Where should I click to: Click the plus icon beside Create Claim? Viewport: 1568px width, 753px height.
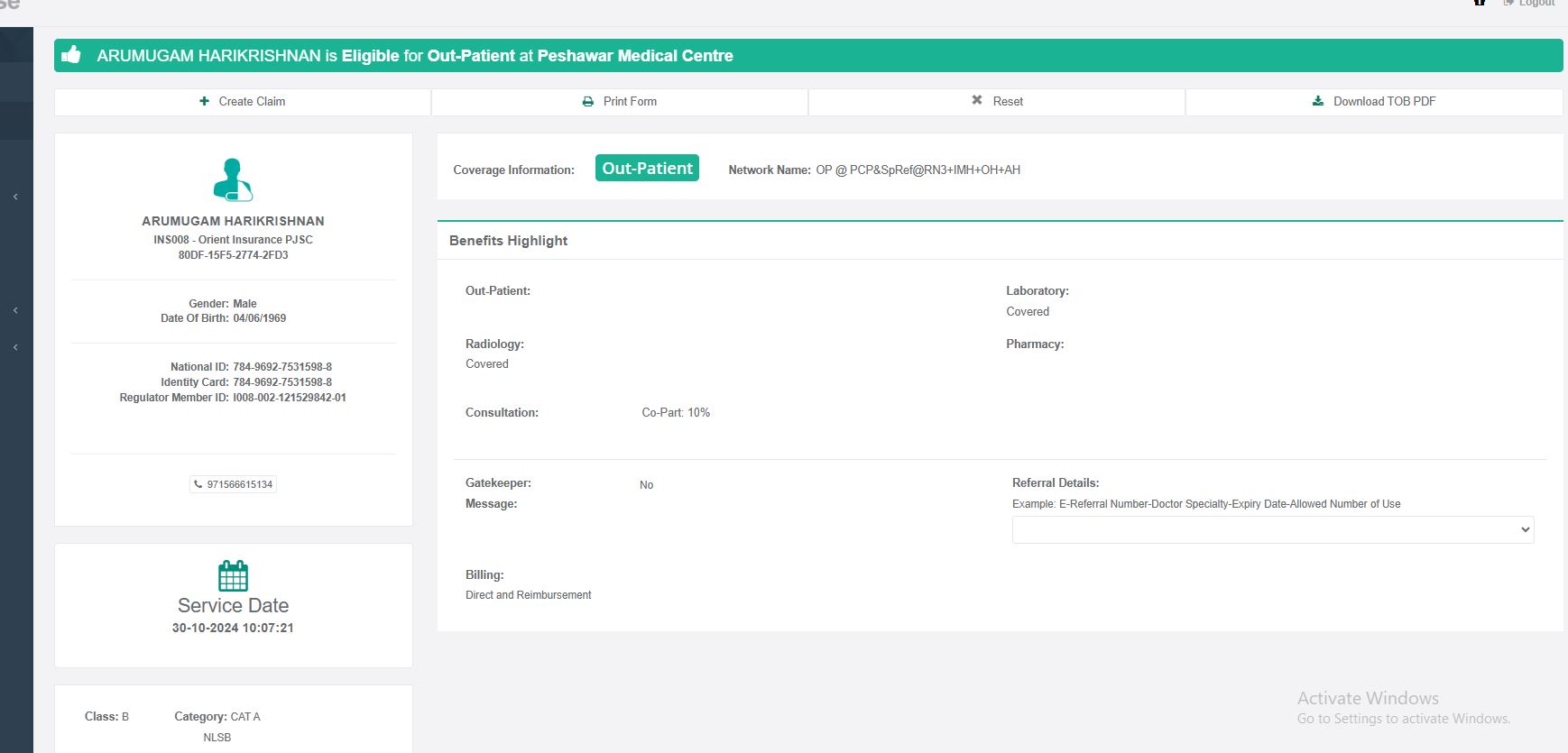point(204,101)
